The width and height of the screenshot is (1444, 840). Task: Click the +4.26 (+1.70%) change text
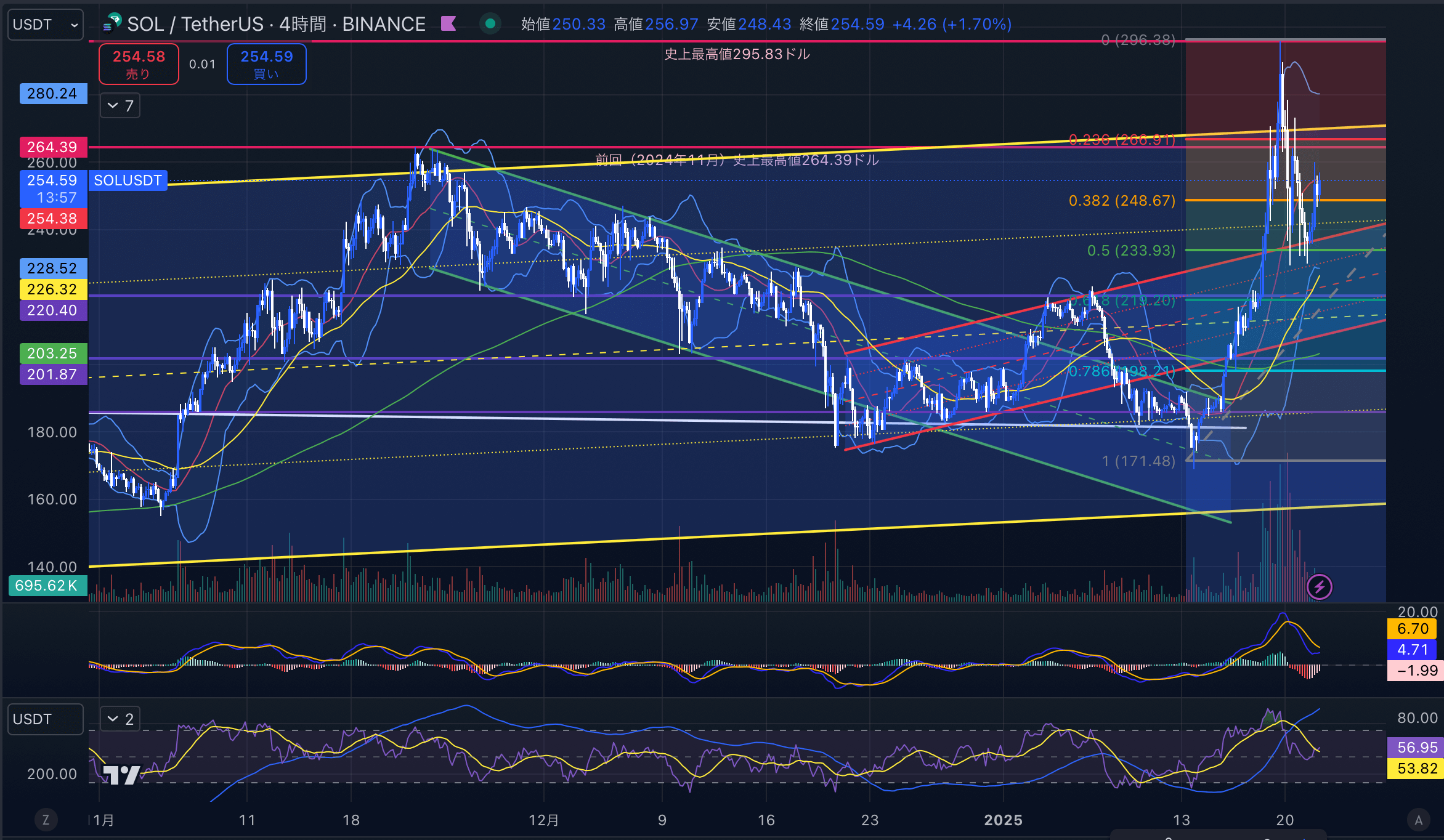point(952,24)
